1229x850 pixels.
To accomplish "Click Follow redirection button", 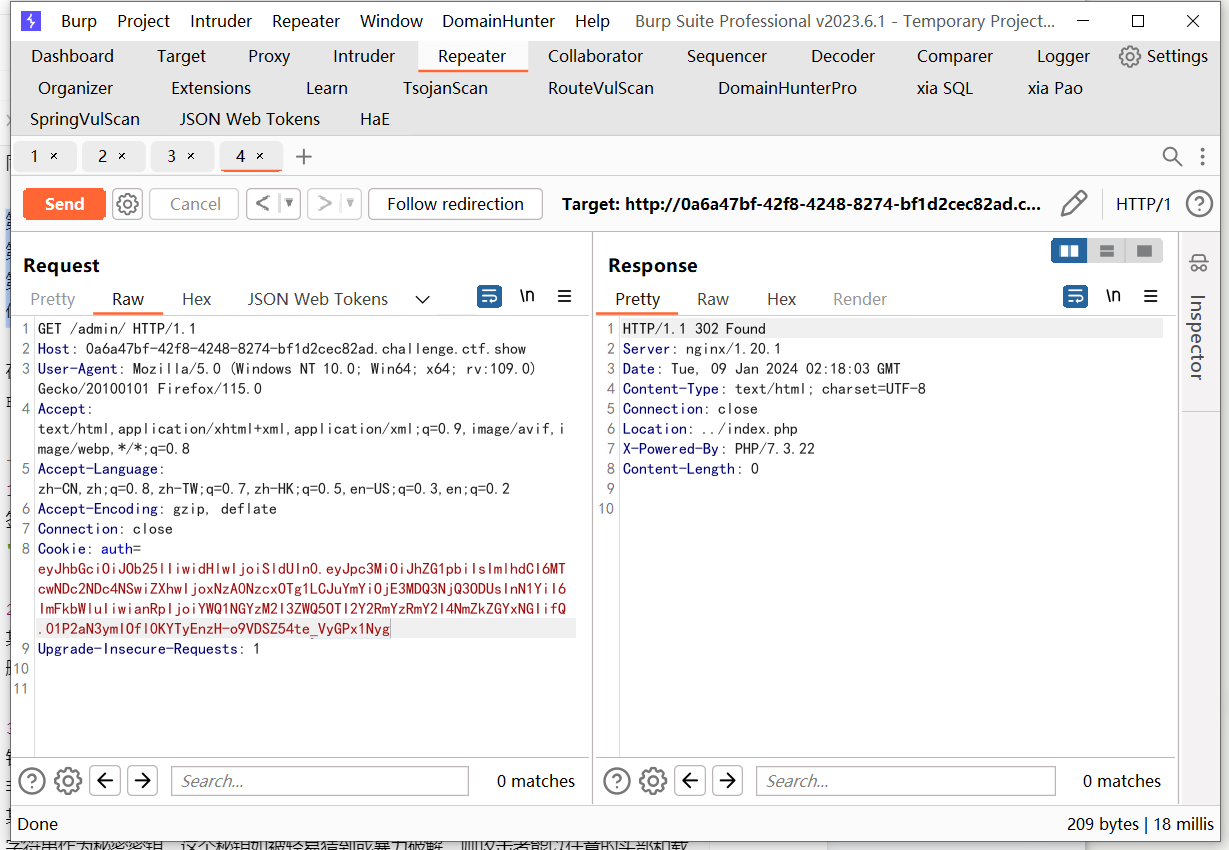I will coord(455,204).
